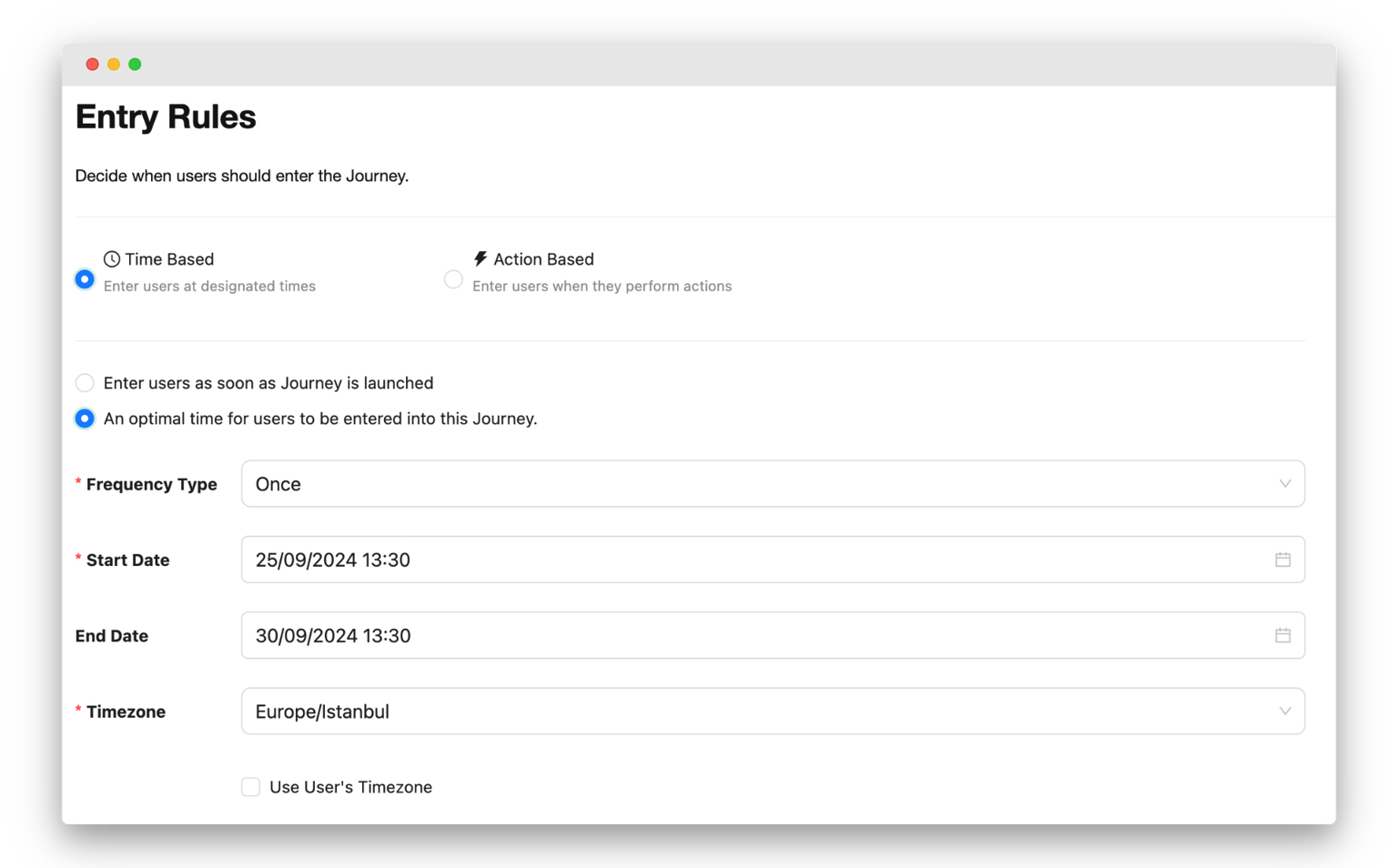Click the Time Based section label
Viewport: 1398px width, 868px height.
coord(168,258)
